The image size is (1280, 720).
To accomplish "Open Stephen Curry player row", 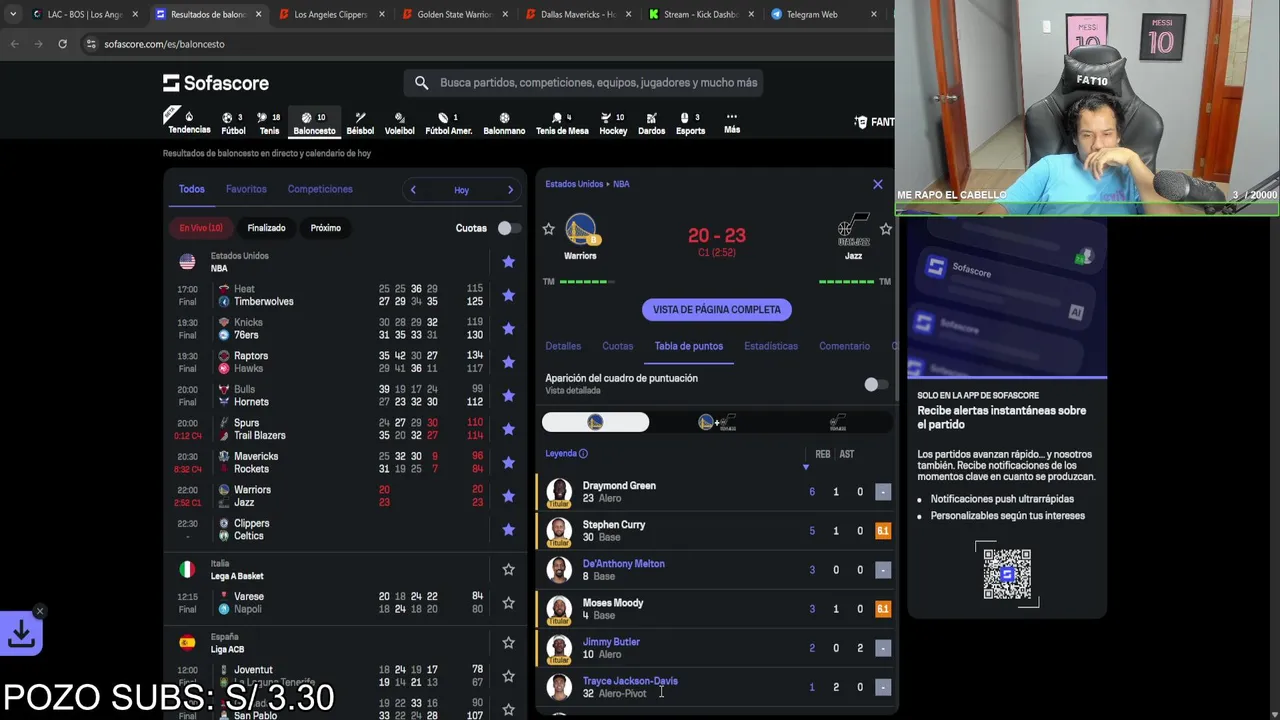I will pyautogui.click(x=716, y=531).
